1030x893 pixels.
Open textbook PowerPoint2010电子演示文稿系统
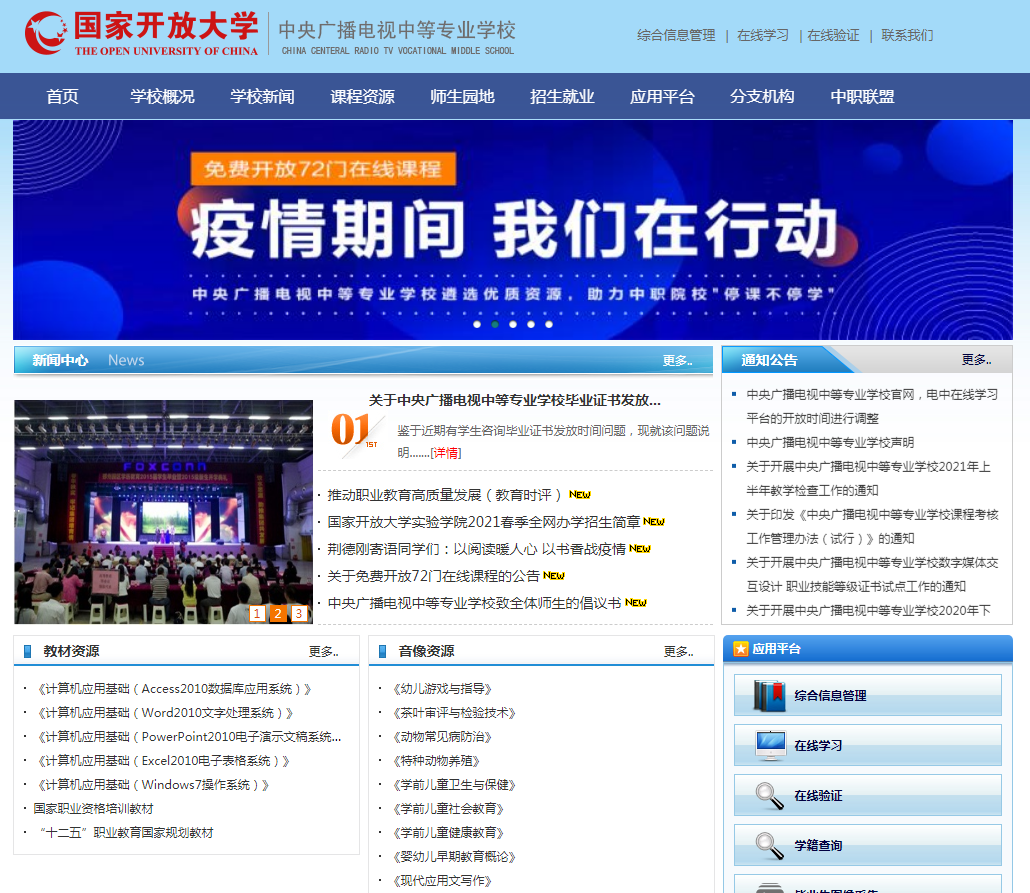[189, 737]
